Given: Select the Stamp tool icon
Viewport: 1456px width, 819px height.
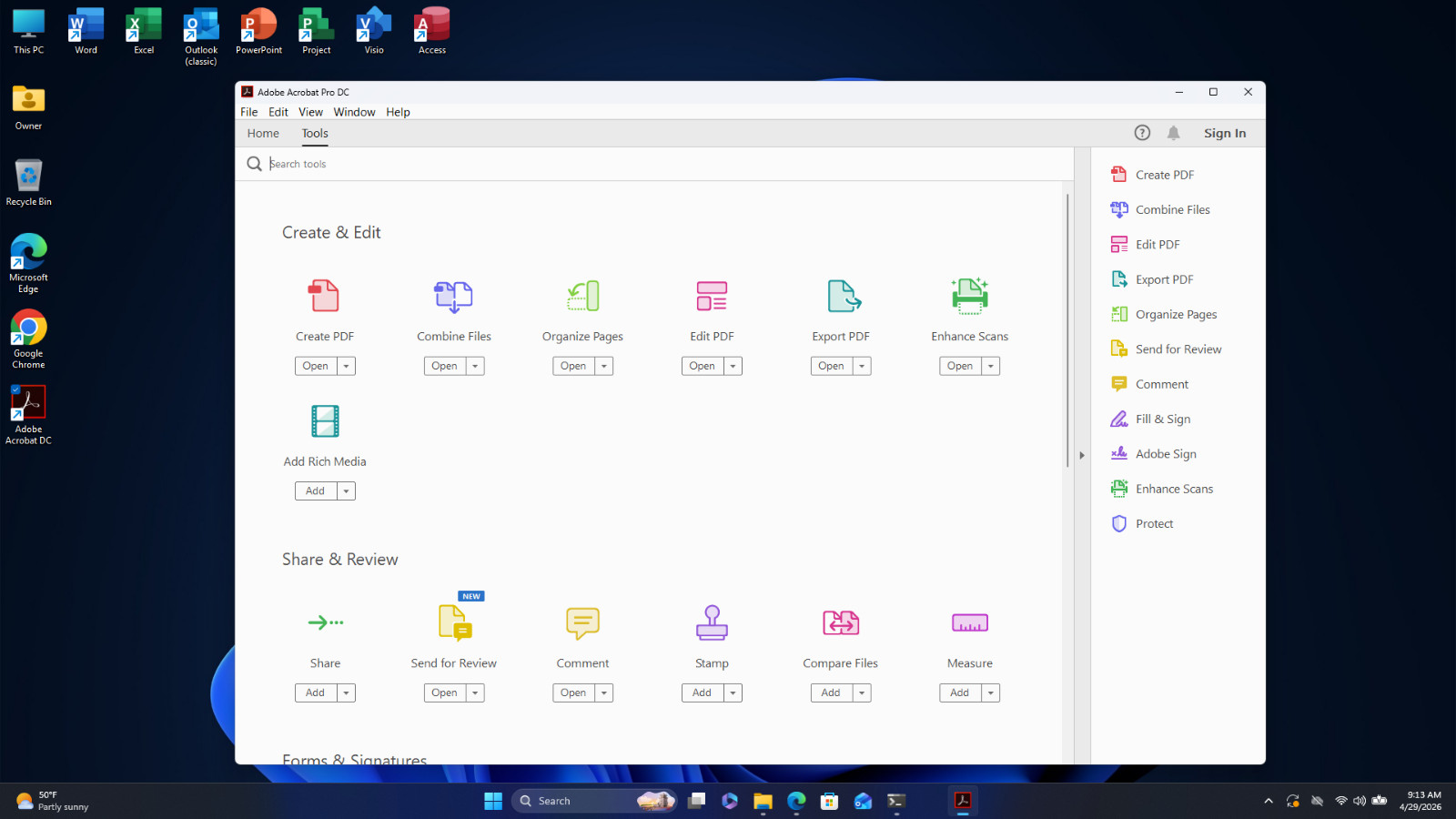Looking at the screenshot, I should [712, 622].
